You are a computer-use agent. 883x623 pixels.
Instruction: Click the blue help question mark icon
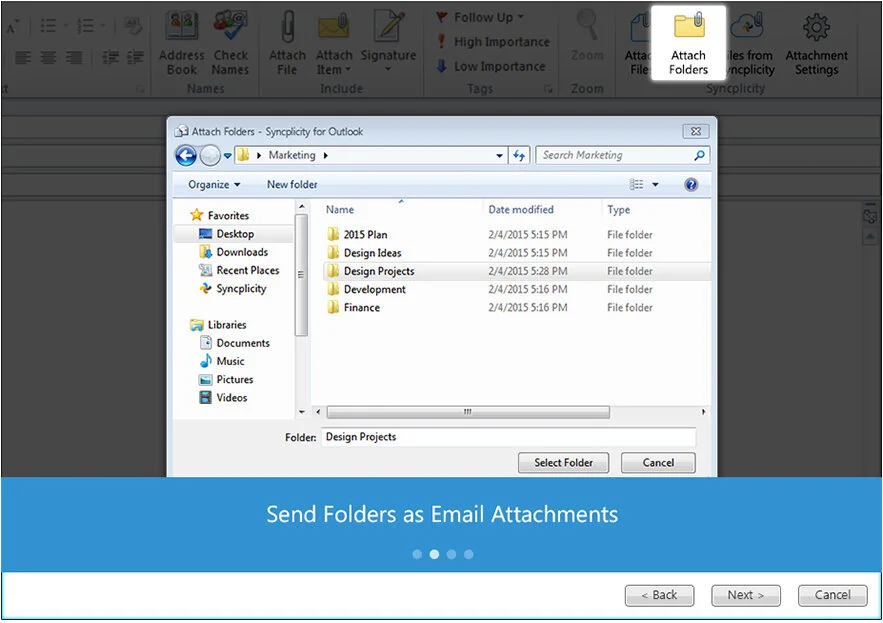pyautogui.click(x=691, y=185)
